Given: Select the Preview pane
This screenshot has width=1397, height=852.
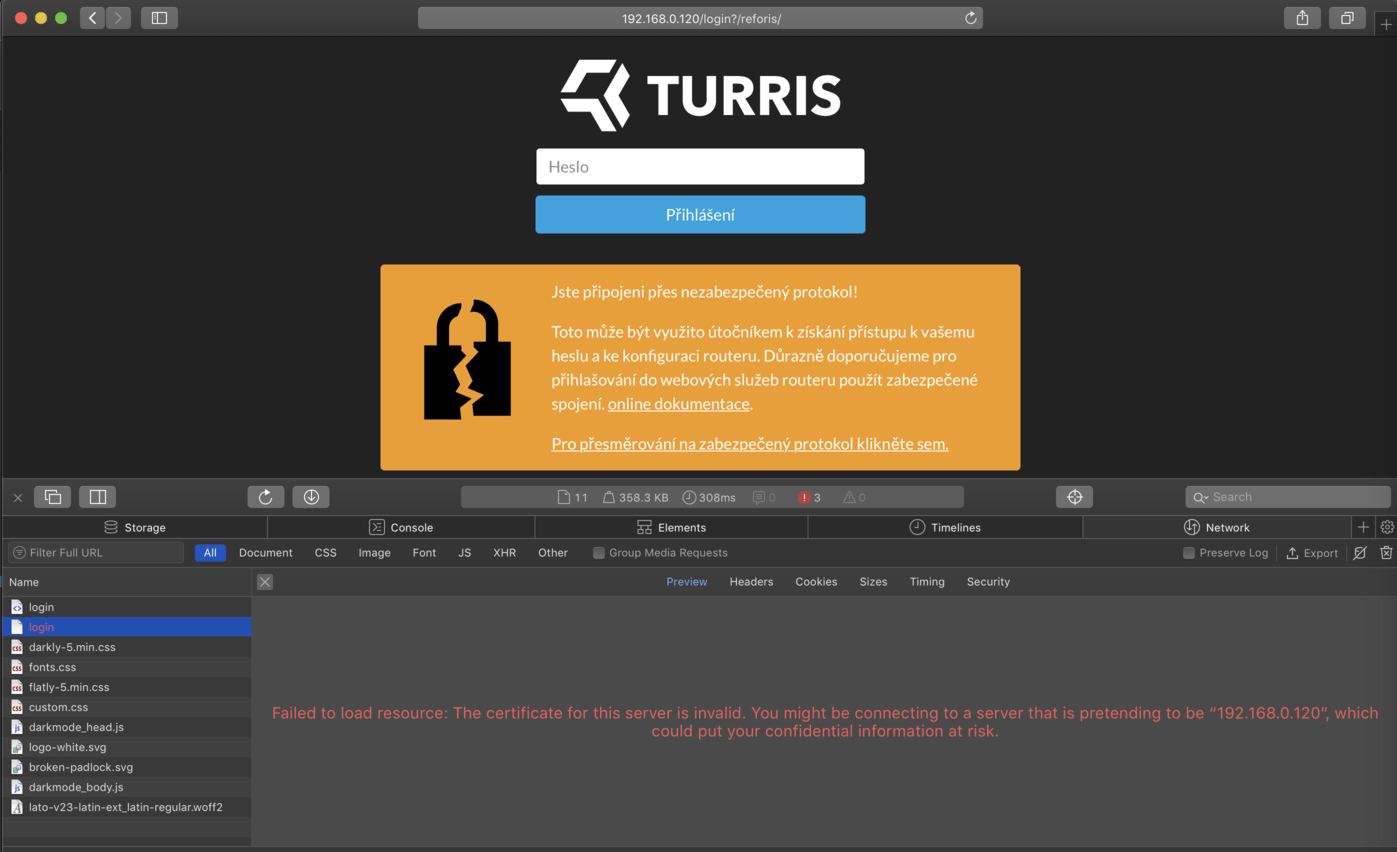Looking at the screenshot, I should (x=687, y=582).
